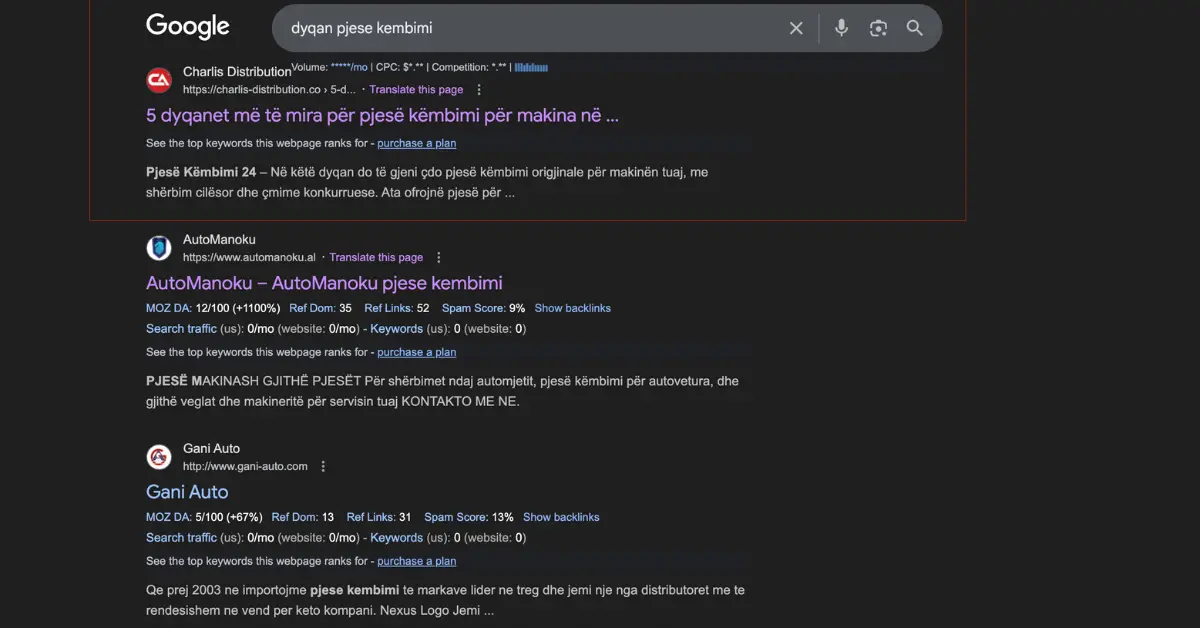Open search by image camera icon
Image resolution: width=1200 pixels, height=628 pixels.
[878, 28]
